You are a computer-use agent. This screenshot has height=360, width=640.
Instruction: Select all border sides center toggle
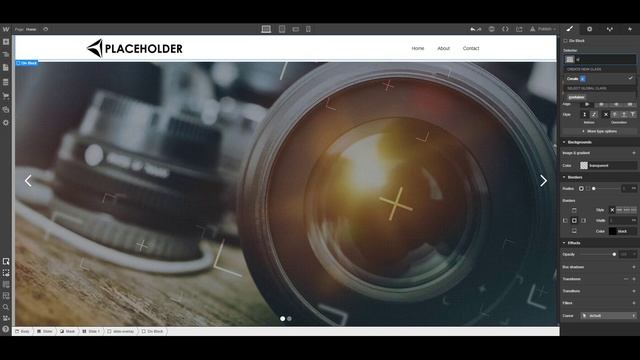pos(574,220)
